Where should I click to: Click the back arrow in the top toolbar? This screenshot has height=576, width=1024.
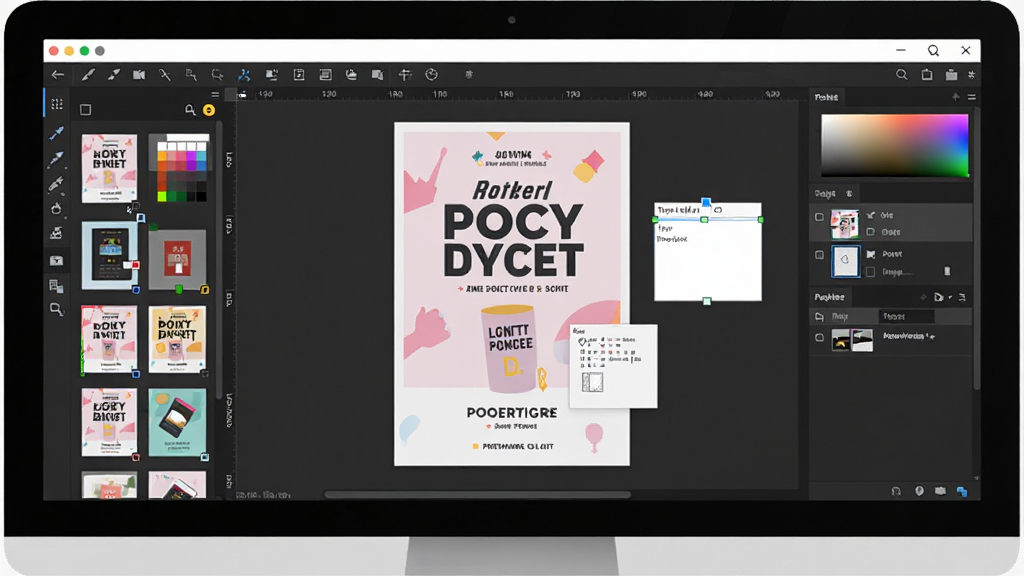coord(58,75)
